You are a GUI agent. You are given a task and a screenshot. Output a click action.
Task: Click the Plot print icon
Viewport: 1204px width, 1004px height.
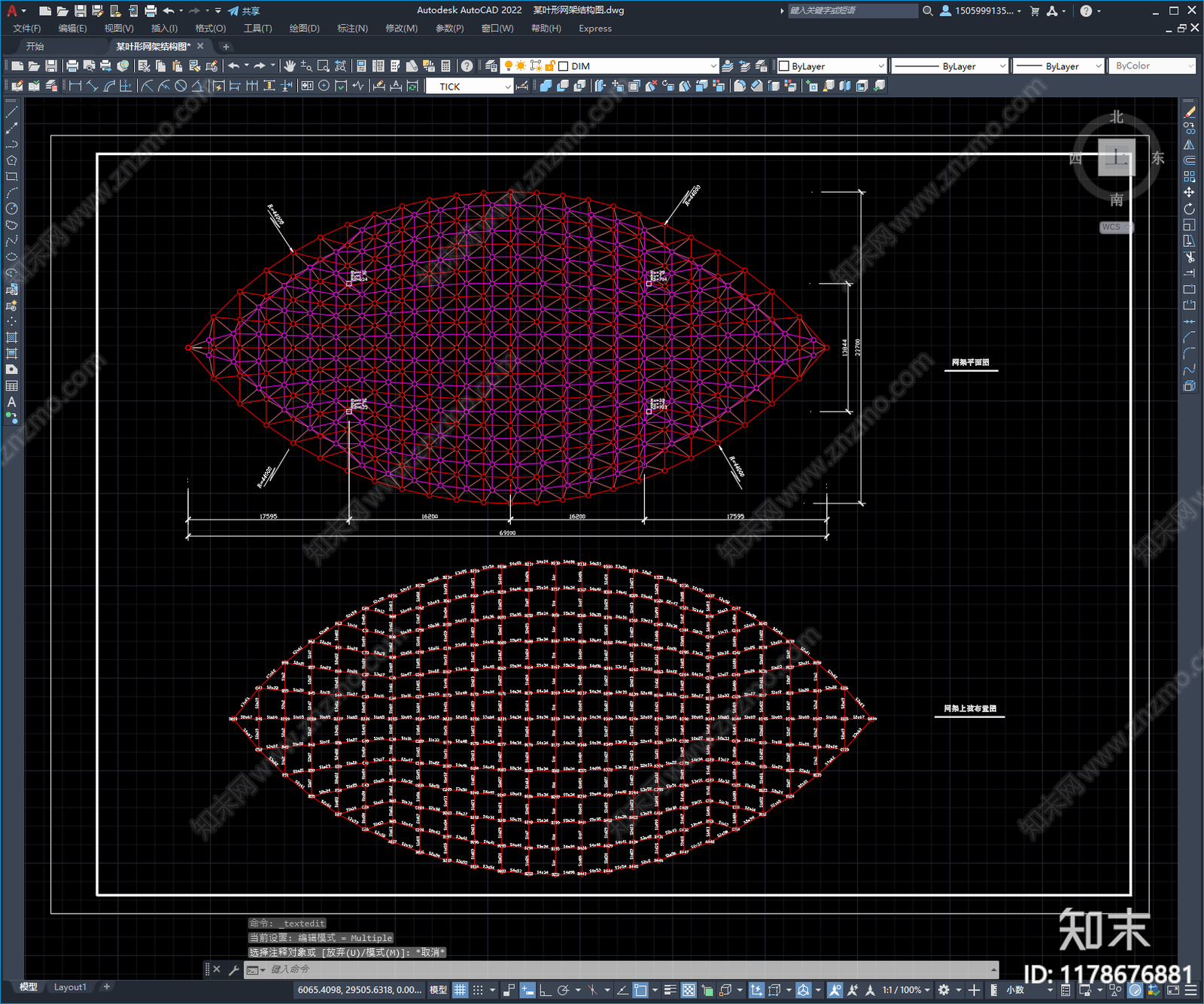click(x=72, y=66)
